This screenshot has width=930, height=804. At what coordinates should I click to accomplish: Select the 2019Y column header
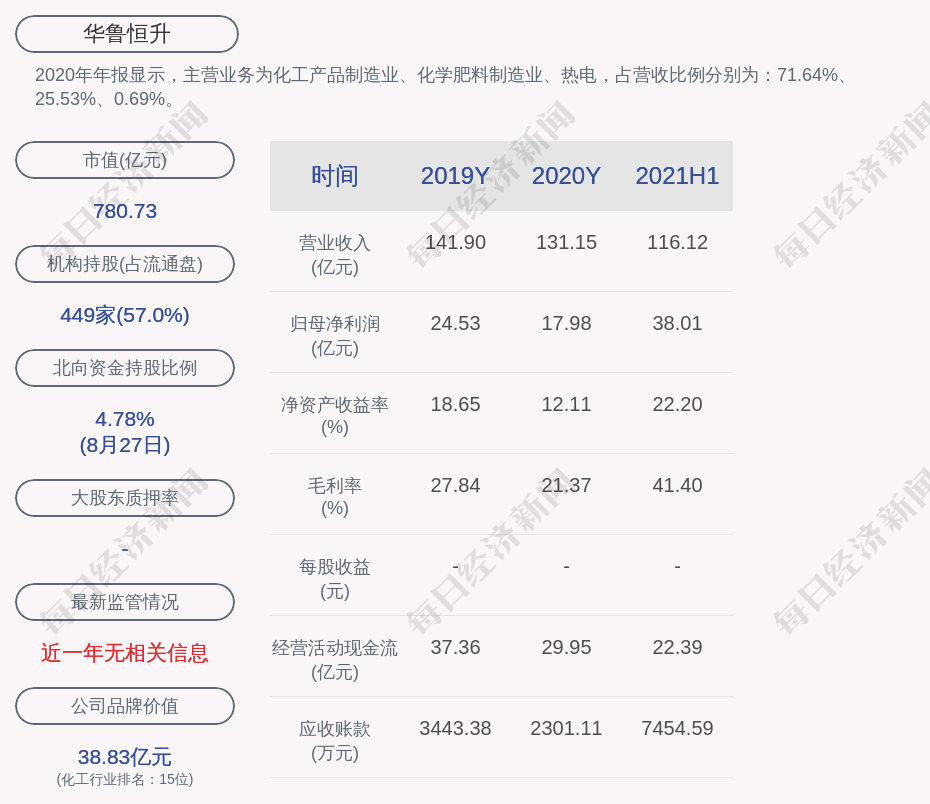455,176
